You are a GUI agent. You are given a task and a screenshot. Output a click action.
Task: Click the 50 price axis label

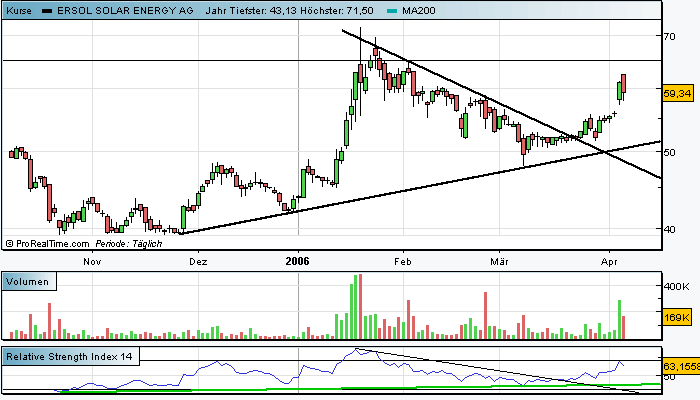click(670, 152)
